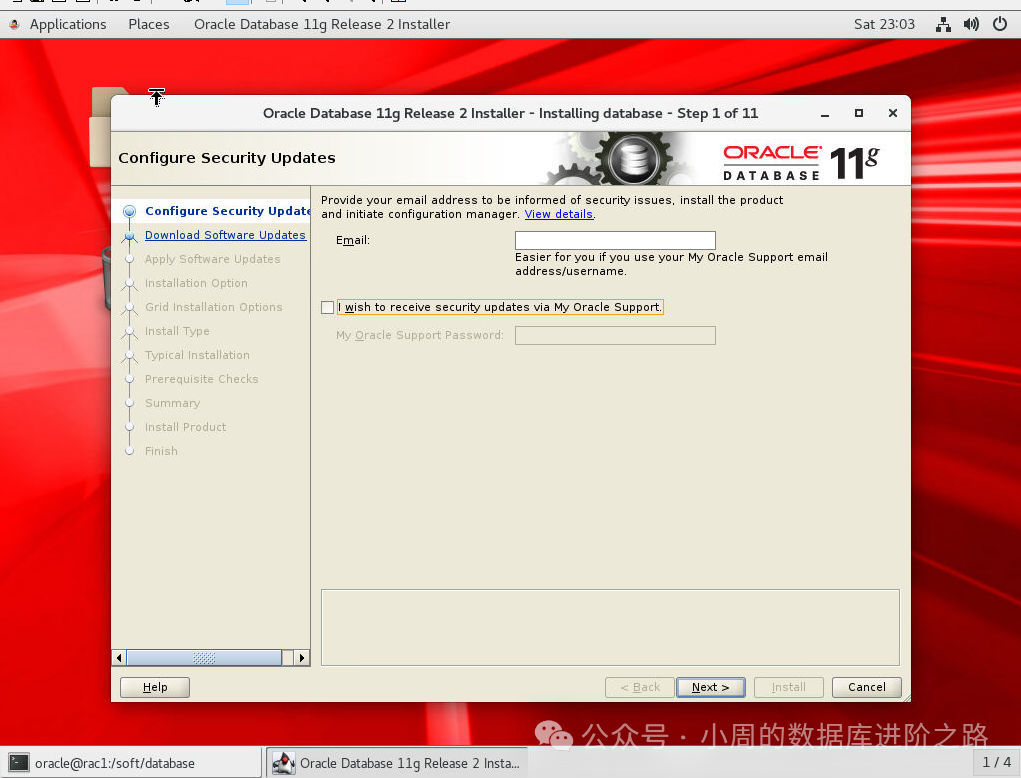Viewport: 1021px width, 778px height.
Task: Click the Grid Installation Options step
Action: (214, 307)
